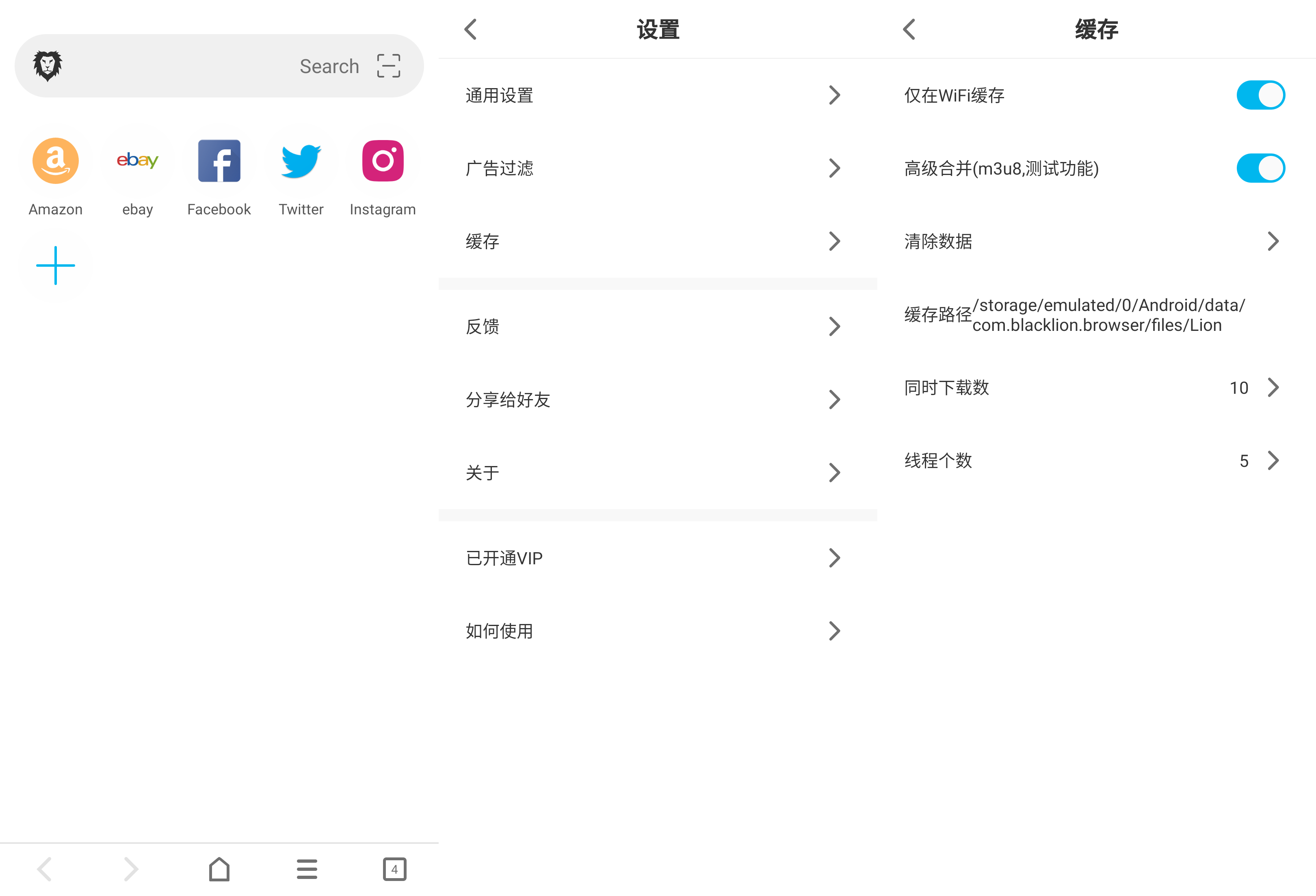Open the hamburger menu in bottom bar

307,869
